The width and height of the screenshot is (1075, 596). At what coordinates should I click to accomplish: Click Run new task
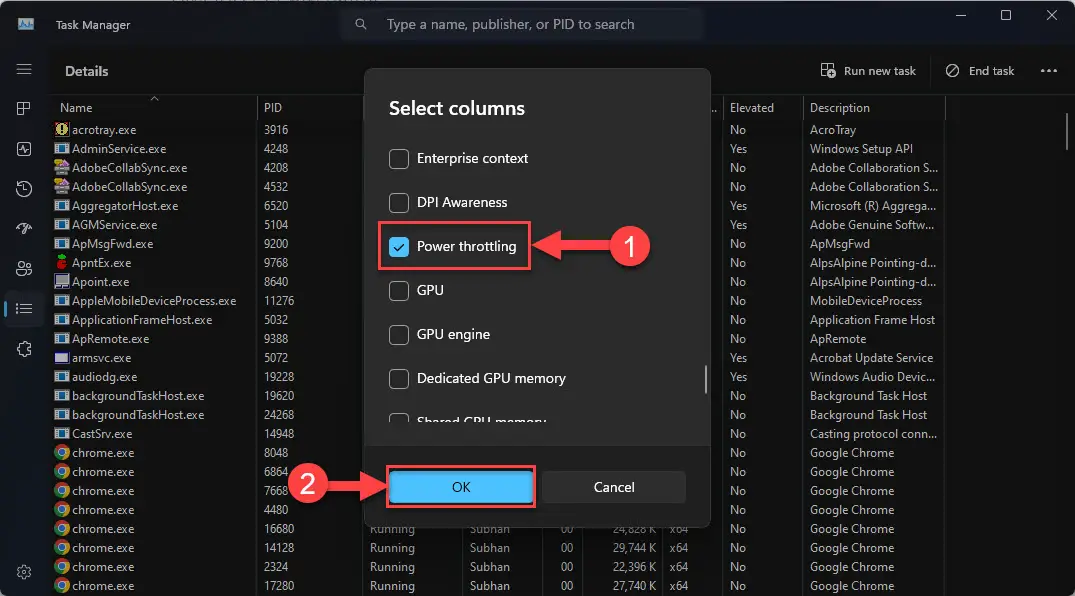868,71
